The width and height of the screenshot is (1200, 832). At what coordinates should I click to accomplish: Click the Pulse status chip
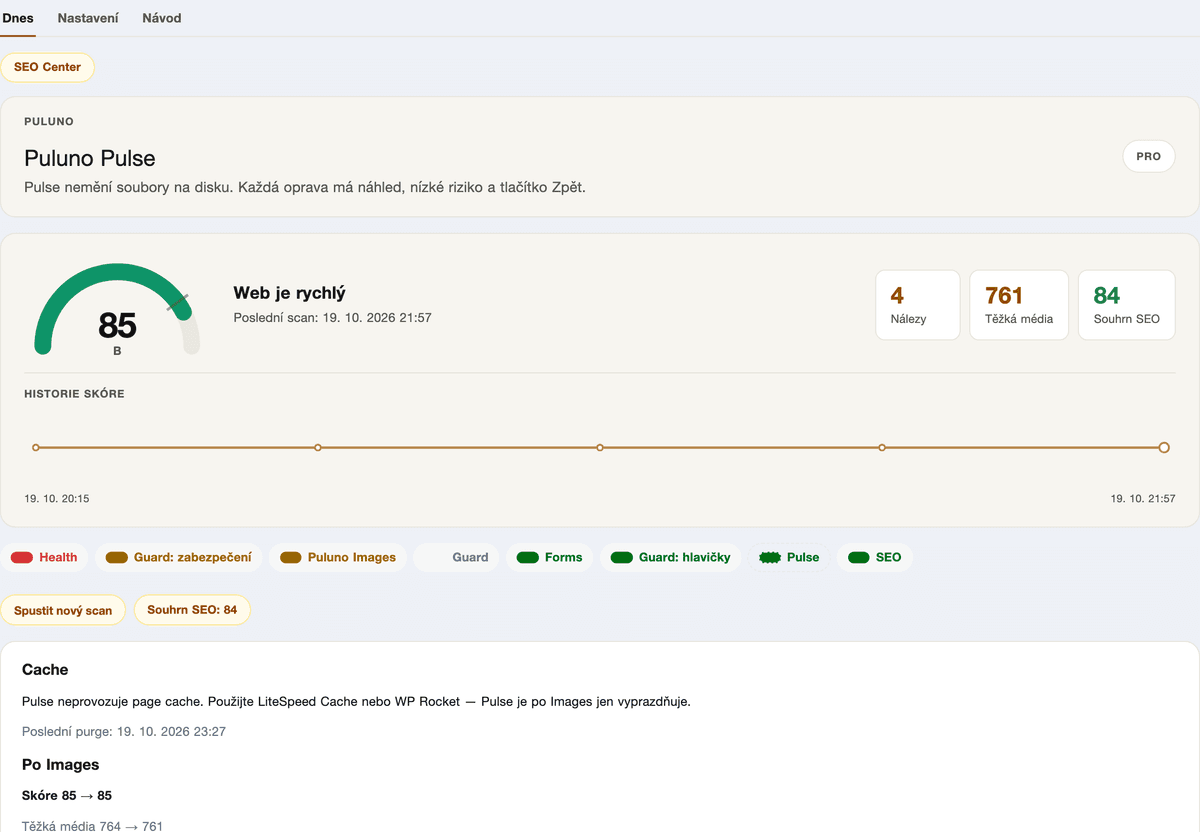[x=790, y=557]
